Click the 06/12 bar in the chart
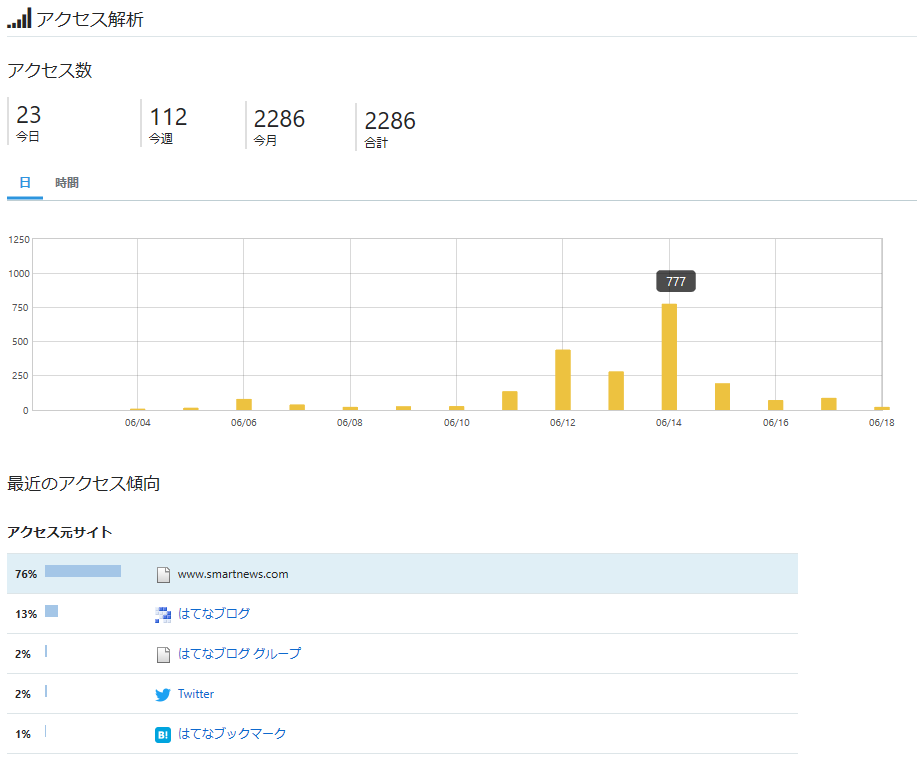The width and height of the screenshot is (917, 773). [563, 379]
